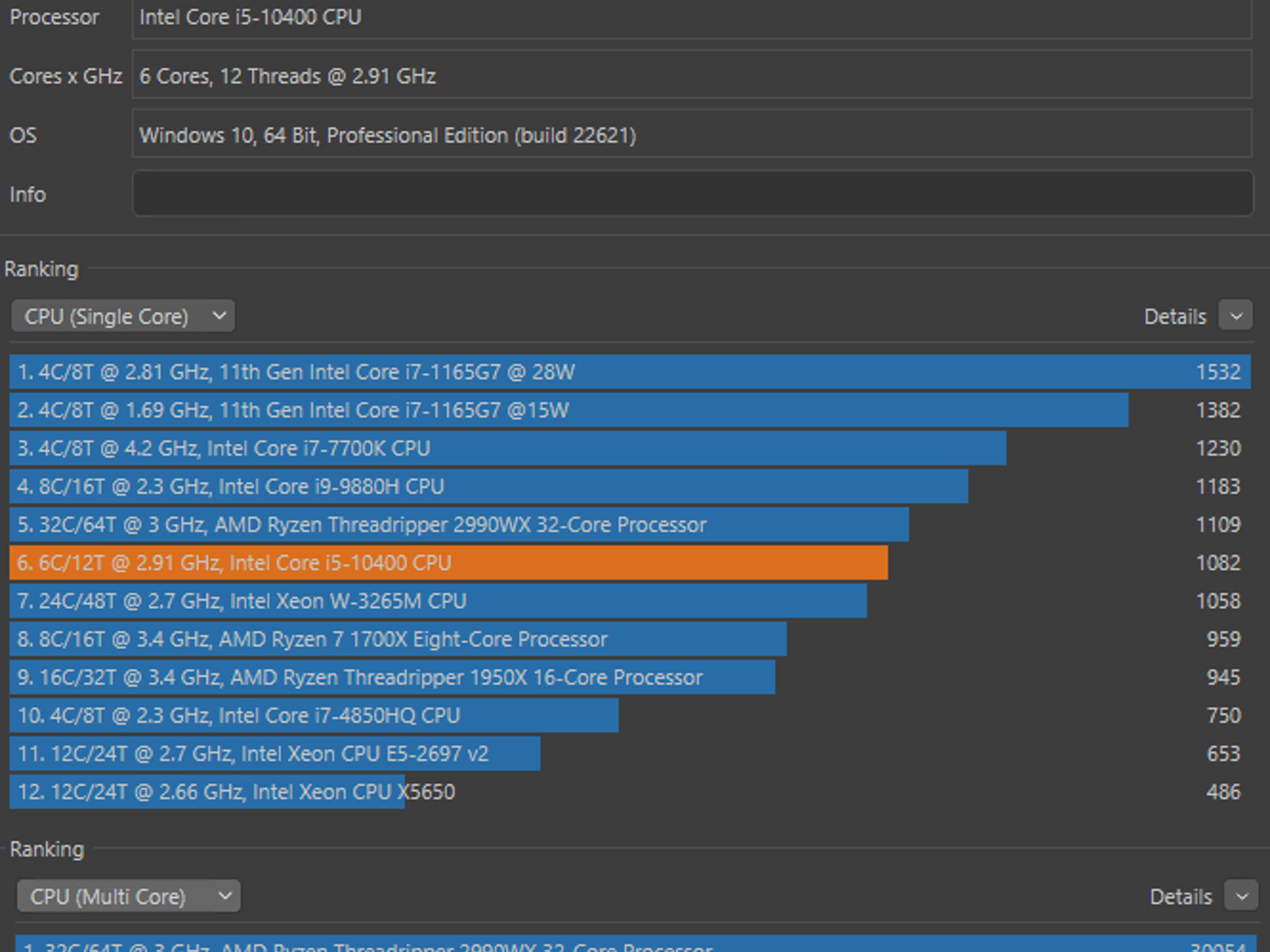Click the Cores x GHz label
Screen dimensions: 1270x952
66,76
